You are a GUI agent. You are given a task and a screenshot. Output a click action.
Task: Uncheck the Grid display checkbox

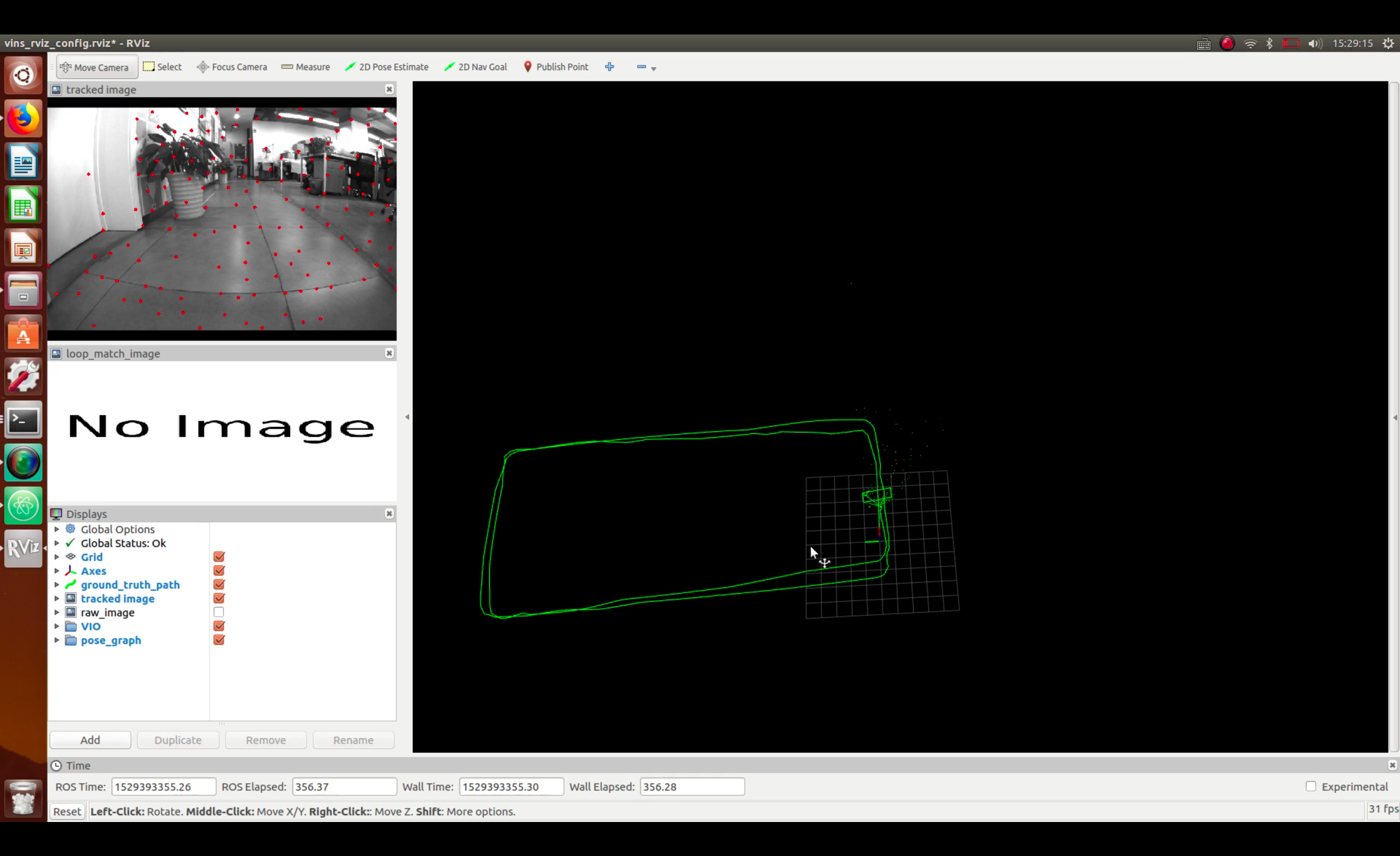coord(219,557)
